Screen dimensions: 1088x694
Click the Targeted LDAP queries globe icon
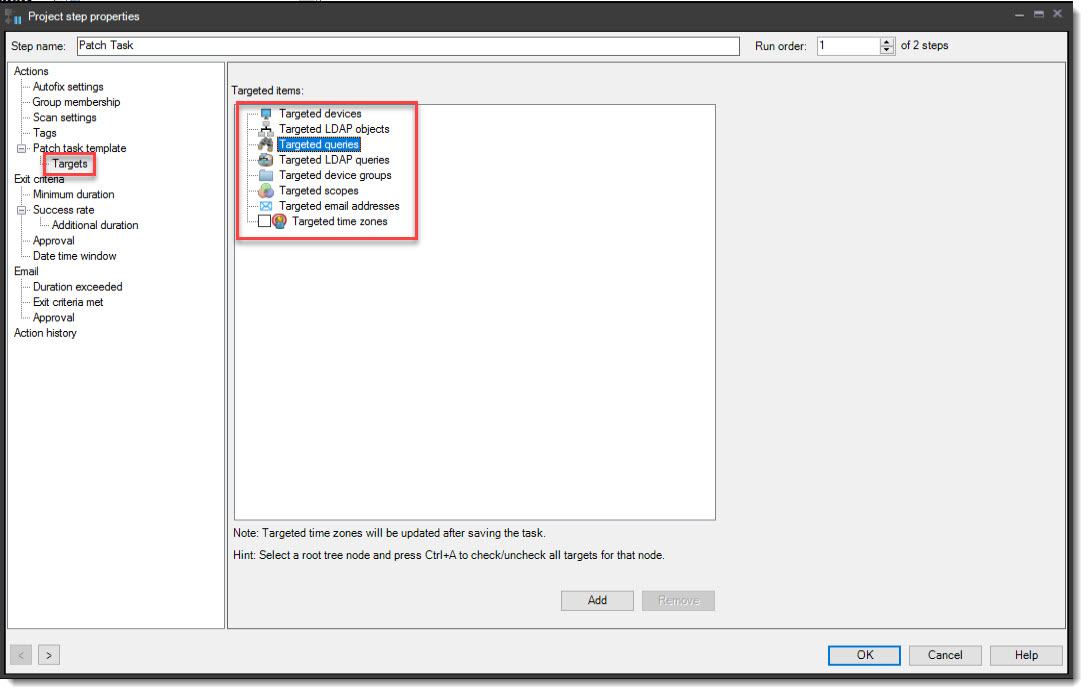[265, 159]
